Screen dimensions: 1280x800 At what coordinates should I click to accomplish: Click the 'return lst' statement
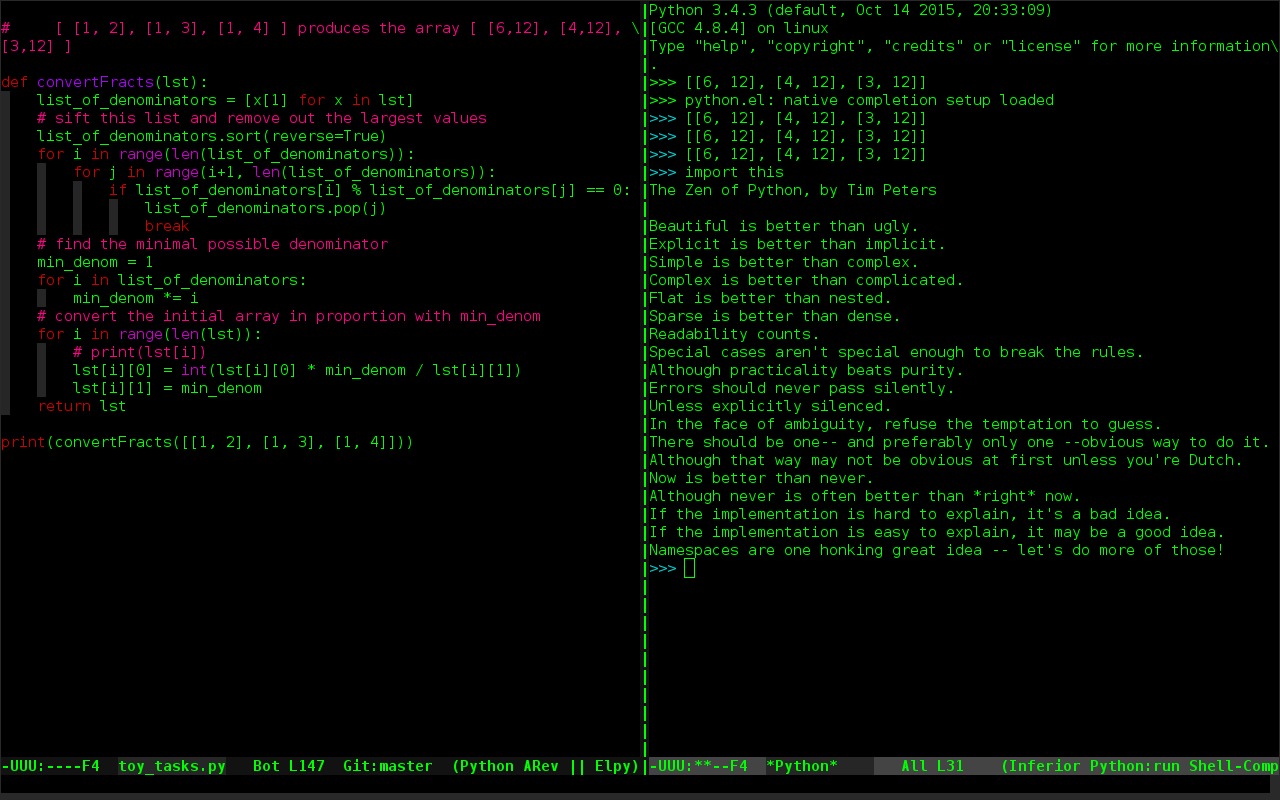(82, 406)
